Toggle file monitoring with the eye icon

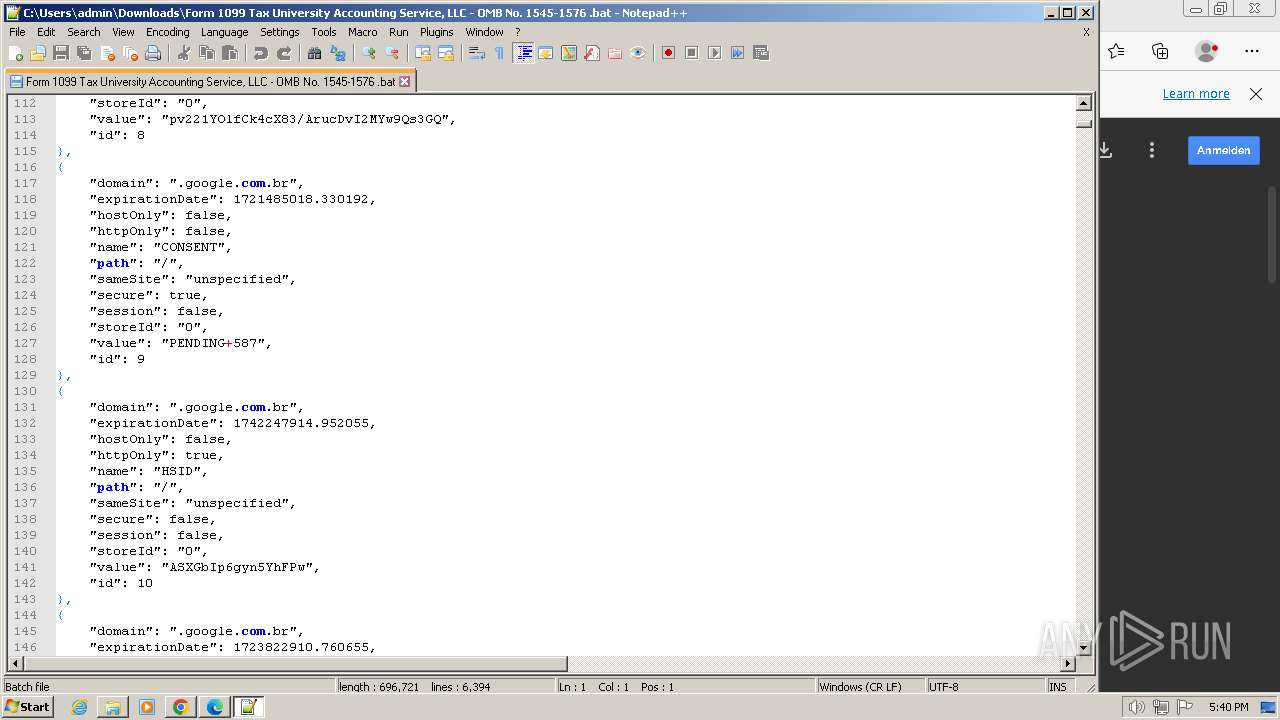click(x=638, y=53)
